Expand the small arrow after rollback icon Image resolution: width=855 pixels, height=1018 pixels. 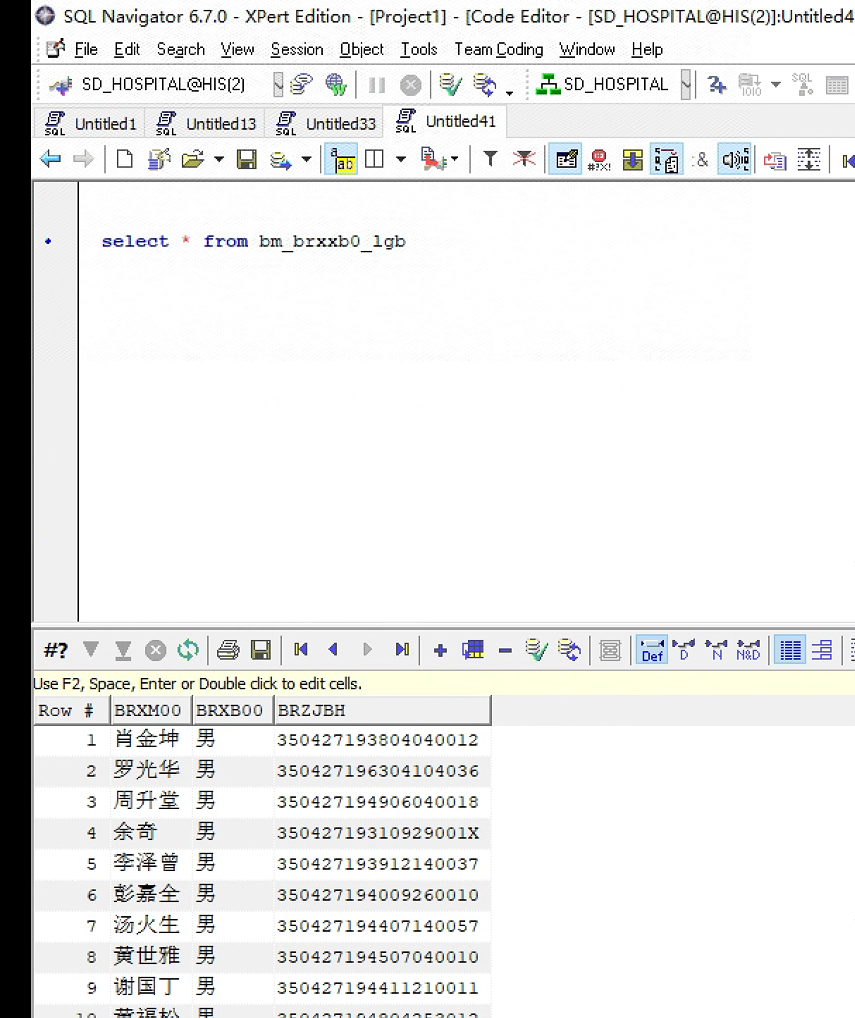pyautogui.click(x=510, y=93)
